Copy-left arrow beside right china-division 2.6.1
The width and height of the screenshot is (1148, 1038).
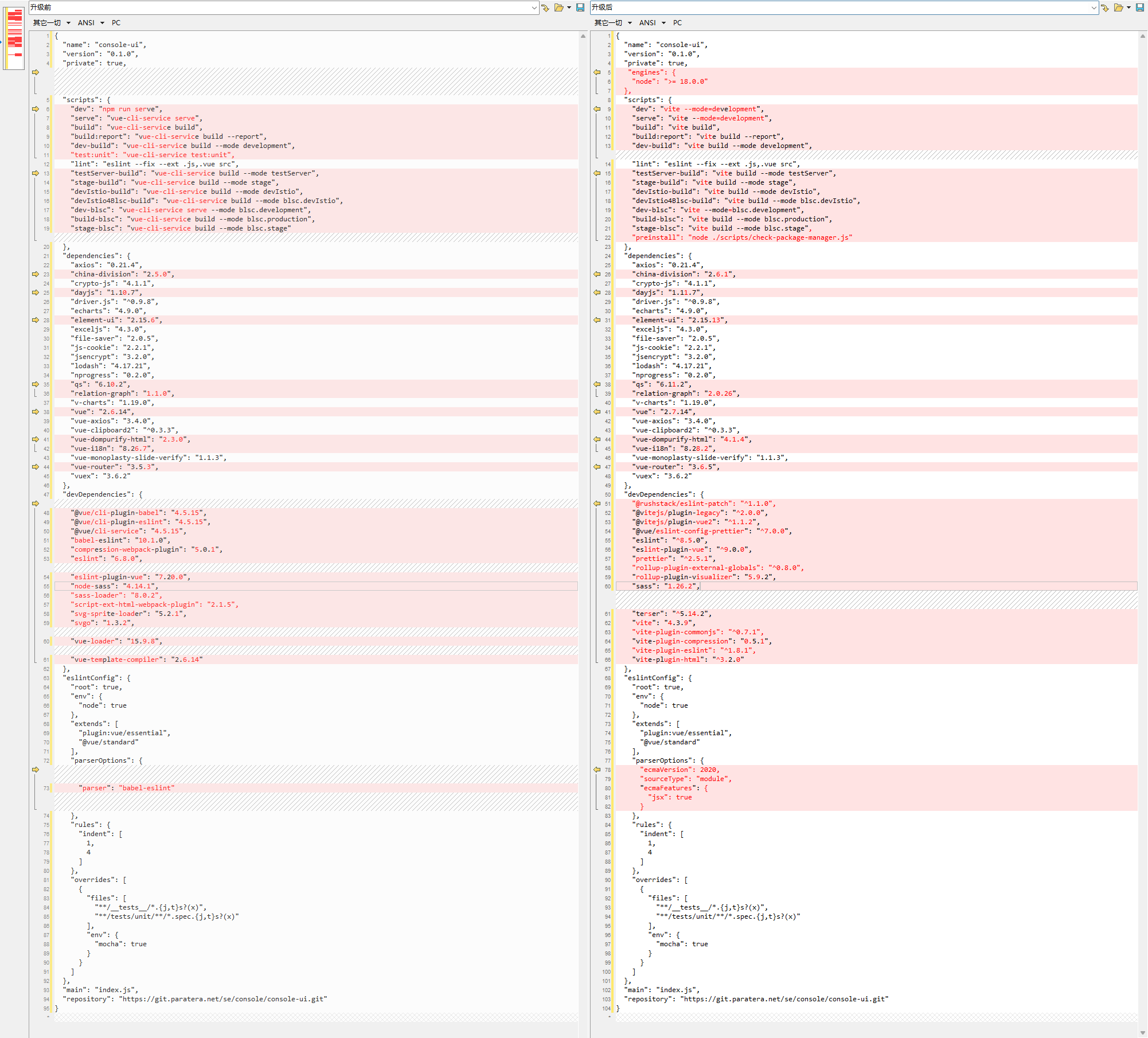pos(597,274)
